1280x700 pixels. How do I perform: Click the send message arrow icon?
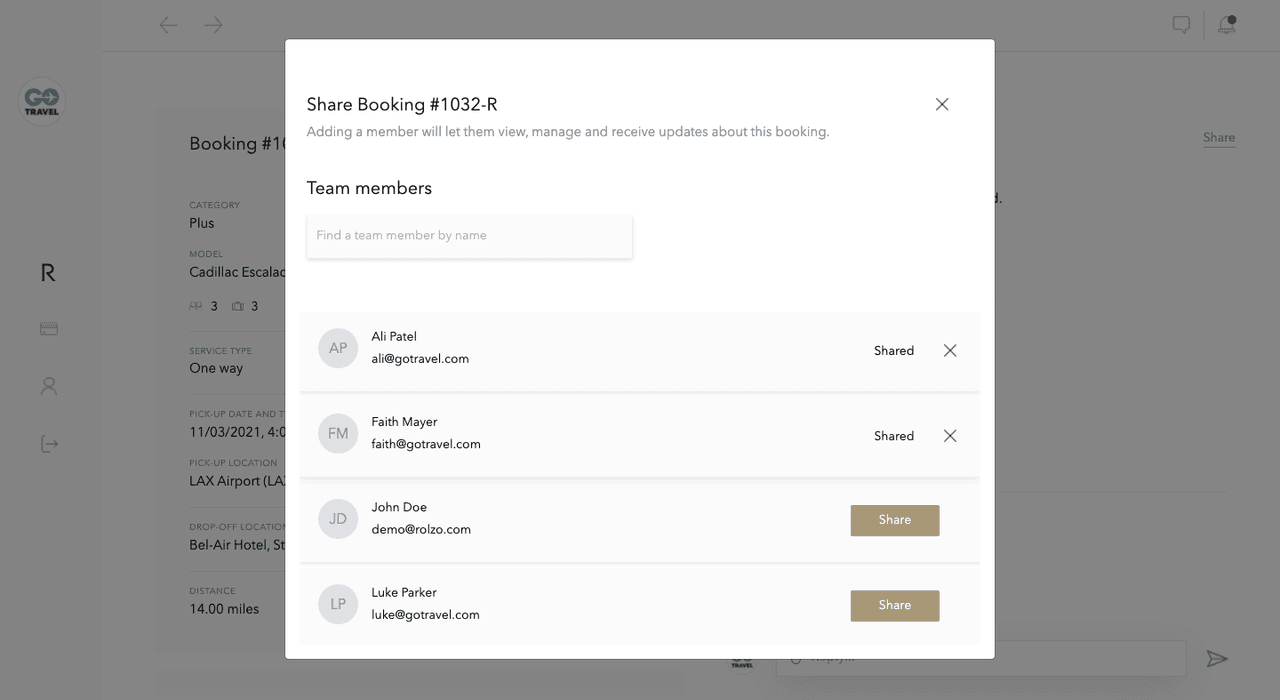(1216, 658)
